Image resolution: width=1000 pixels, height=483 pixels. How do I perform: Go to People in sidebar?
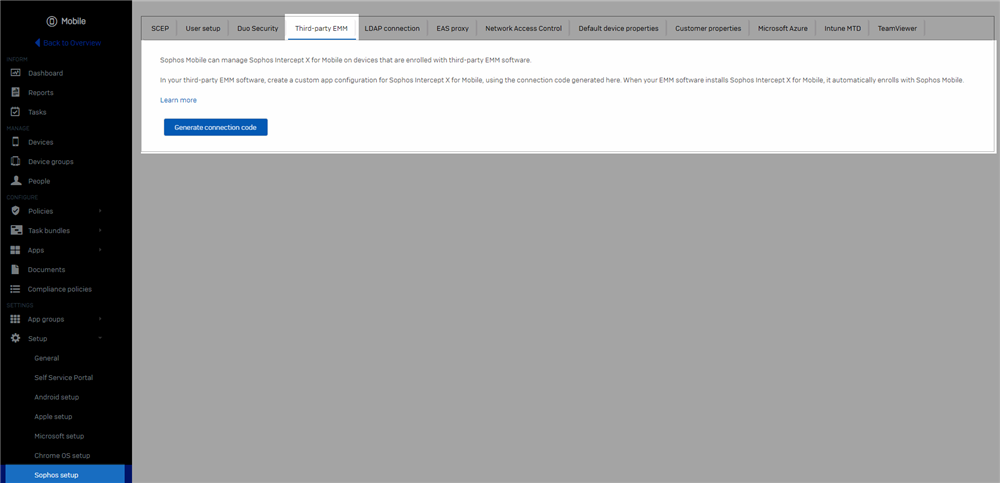click(x=39, y=181)
